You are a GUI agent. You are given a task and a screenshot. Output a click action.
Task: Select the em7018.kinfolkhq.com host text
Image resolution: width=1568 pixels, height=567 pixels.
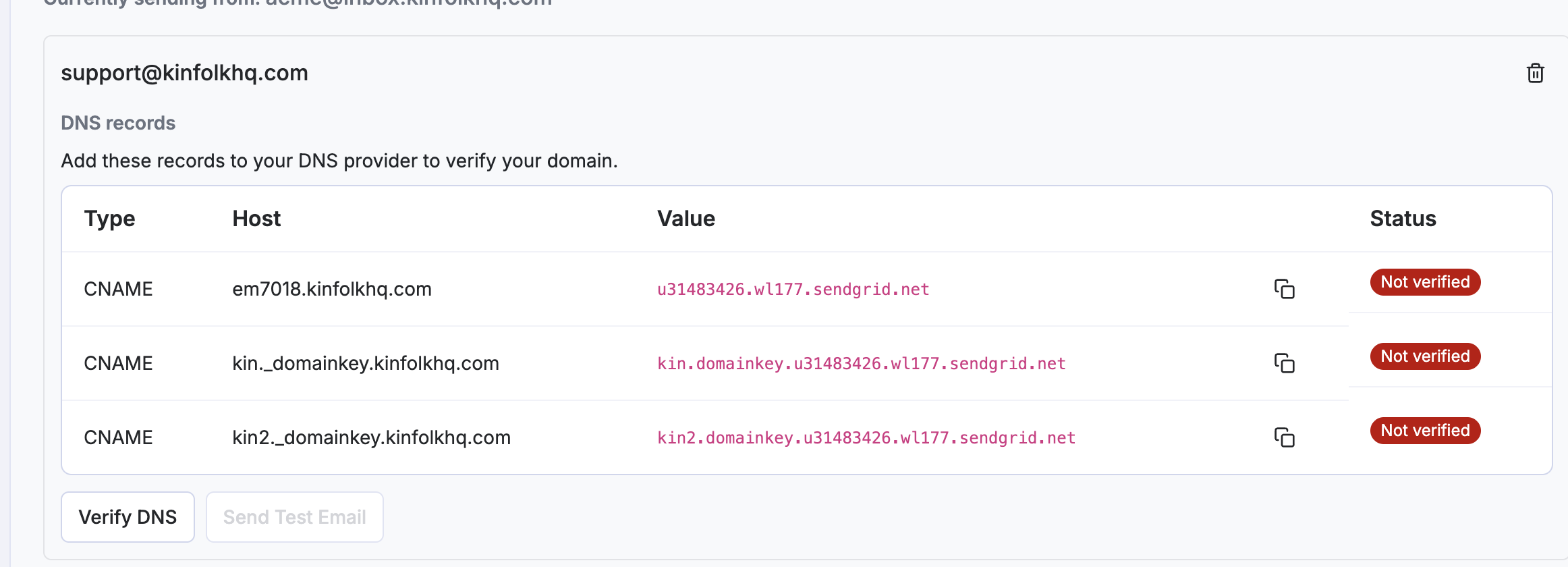[332, 289]
